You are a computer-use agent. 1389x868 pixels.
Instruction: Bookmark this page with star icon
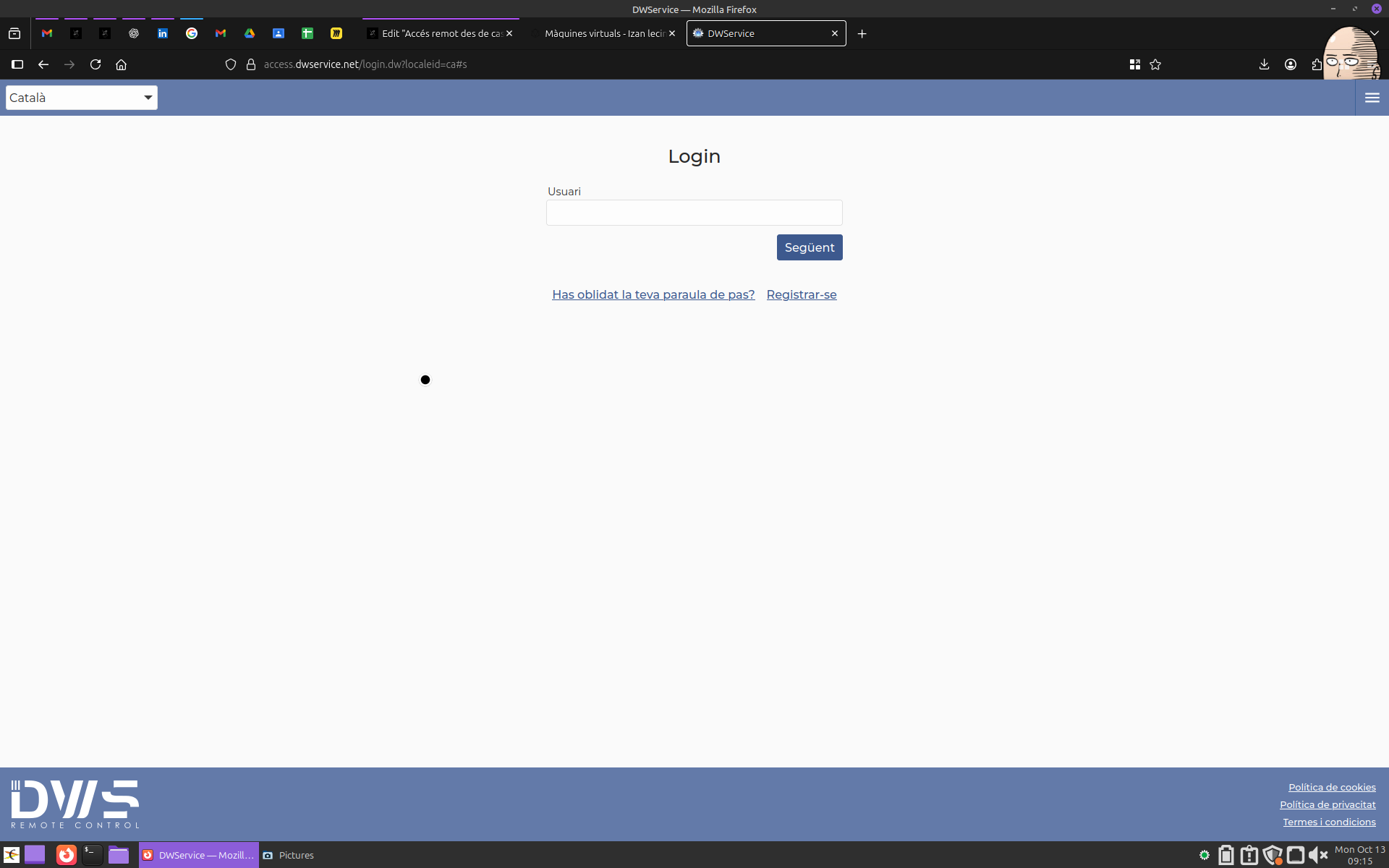(x=1155, y=64)
